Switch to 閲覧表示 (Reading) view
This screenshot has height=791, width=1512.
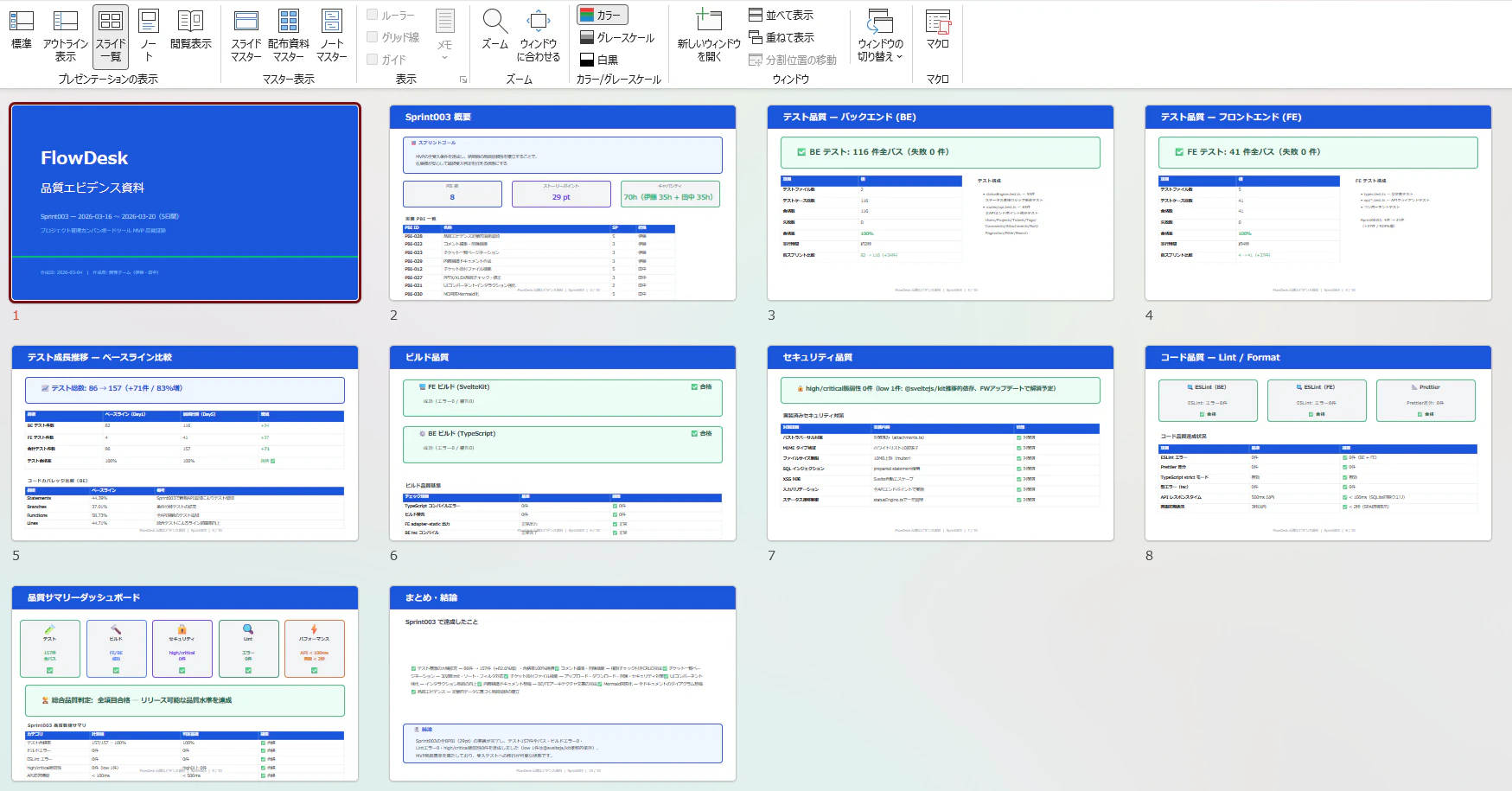tap(190, 31)
